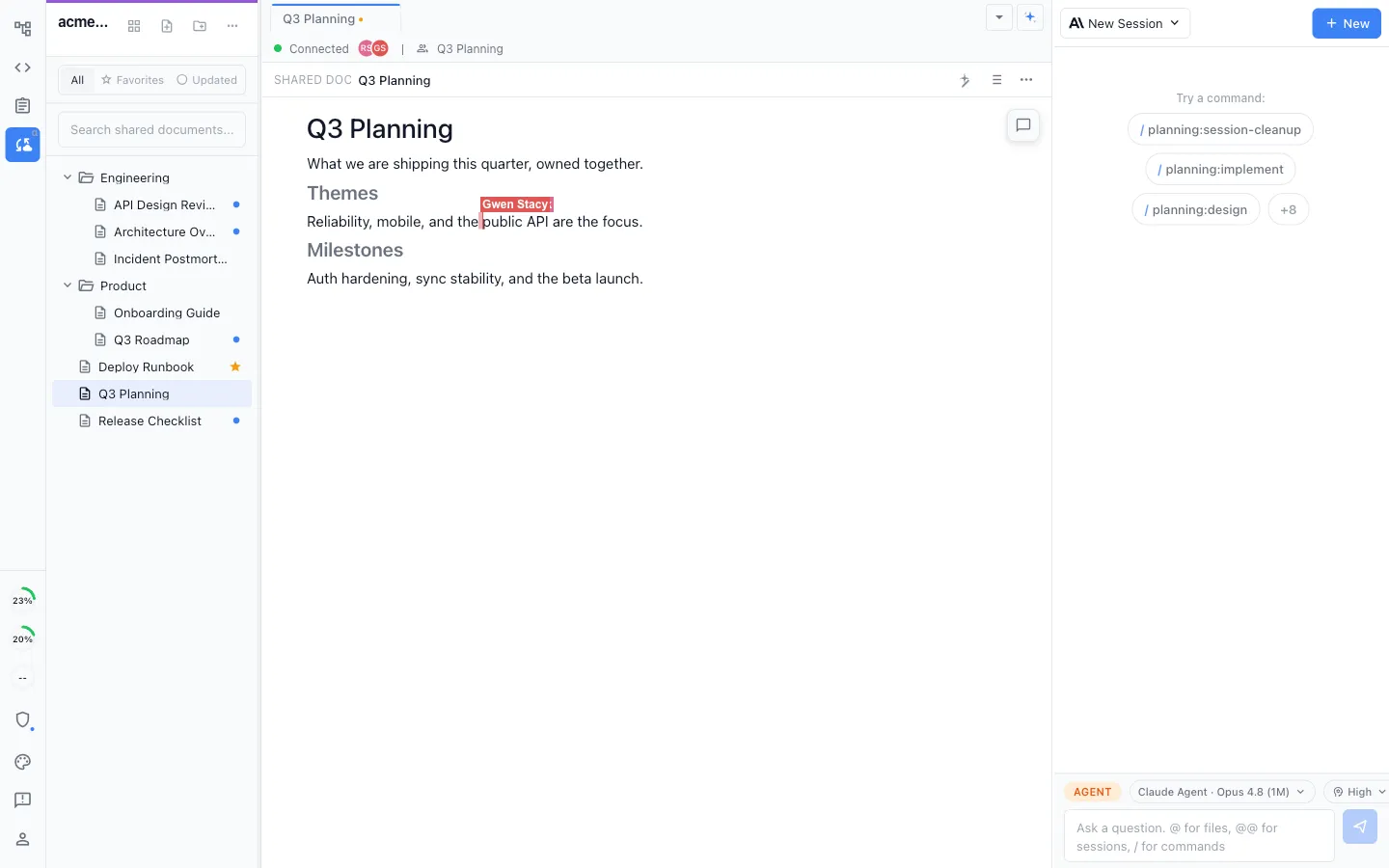Click the new folder icon in header
The width and height of the screenshot is (1389, 868).
pos(200,26)
